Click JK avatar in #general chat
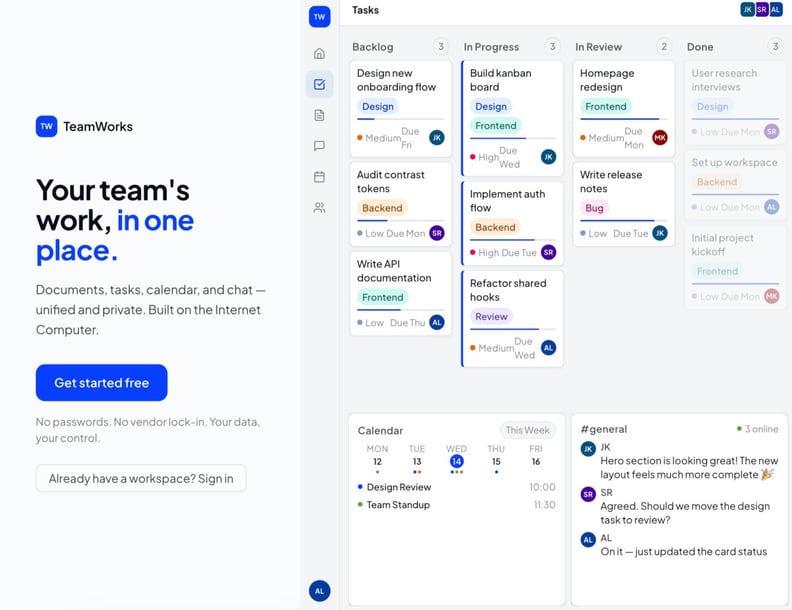Screen dimensions: 792x610 coord(588,448)
